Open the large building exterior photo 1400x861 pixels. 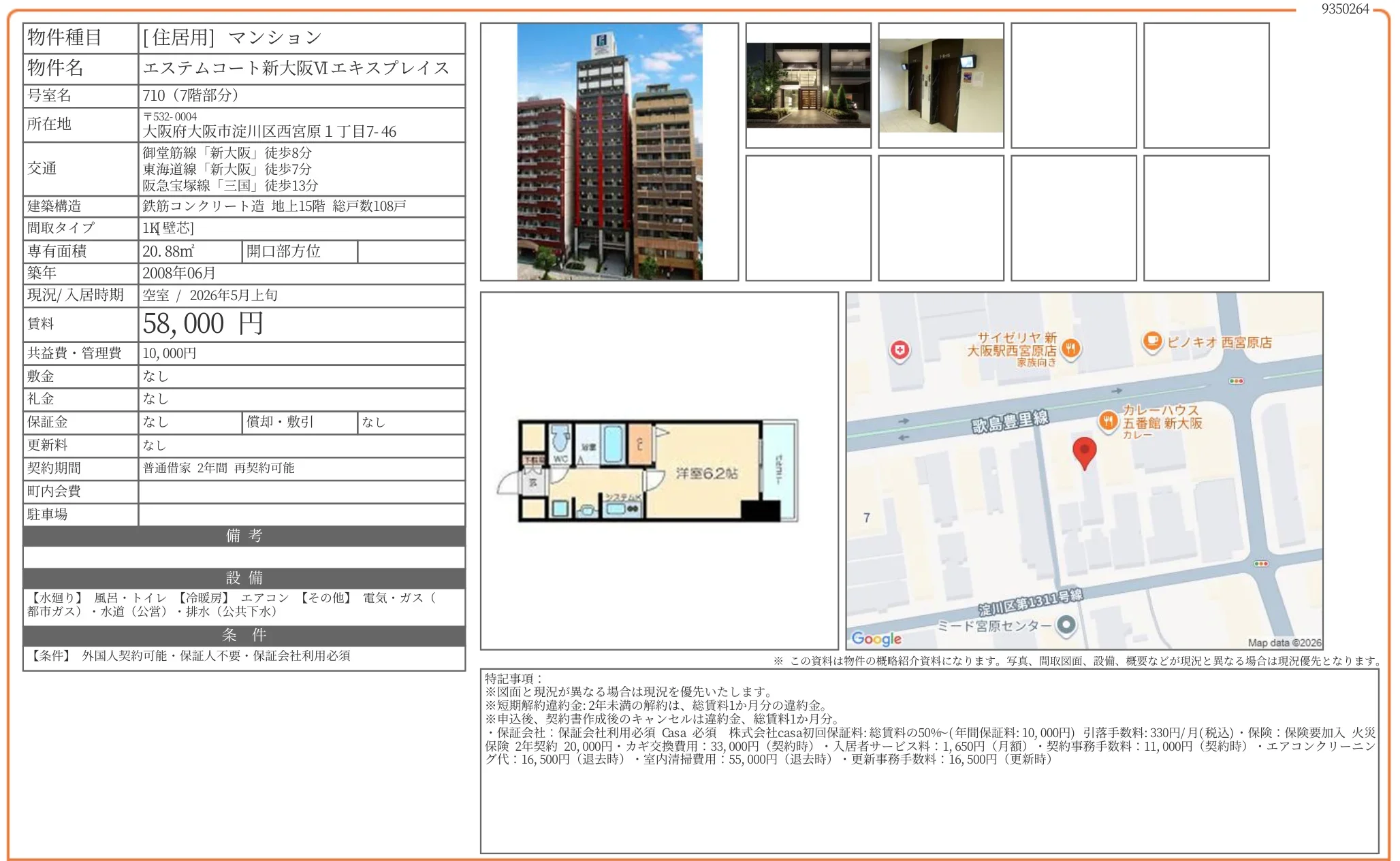[609, 152]
